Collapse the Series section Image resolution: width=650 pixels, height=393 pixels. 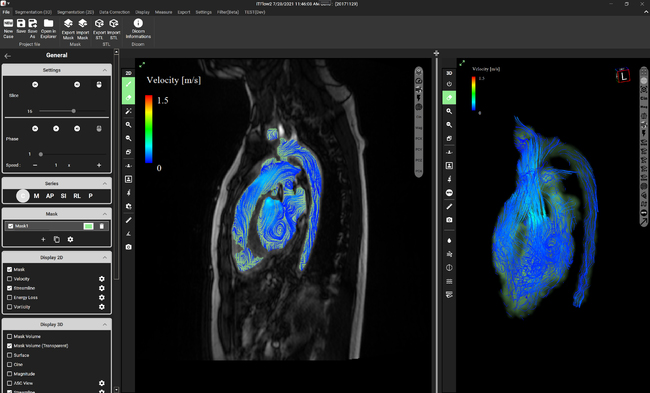[104, 184]
